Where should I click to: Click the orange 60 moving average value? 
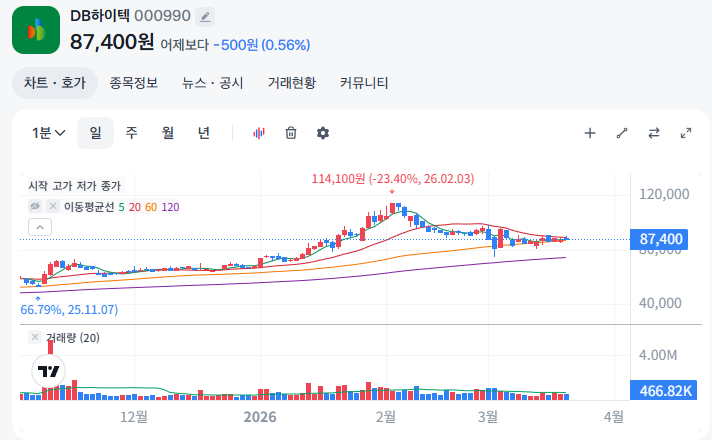[x=151, y=208]
